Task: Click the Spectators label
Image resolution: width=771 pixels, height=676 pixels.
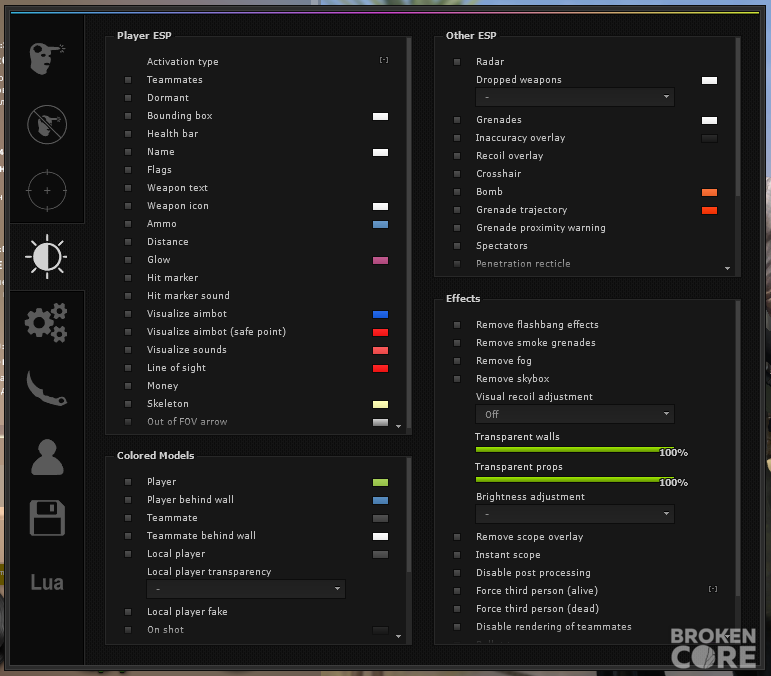Action: coord(502,246)
